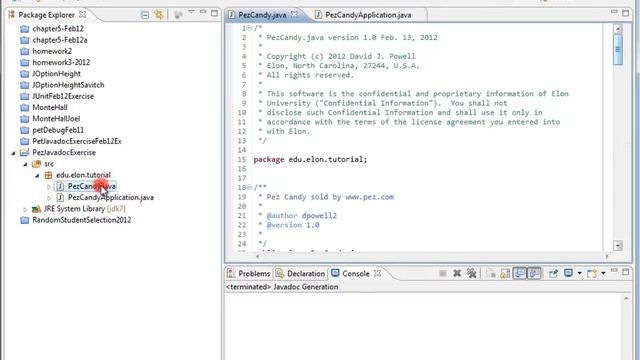The height and width of the screenshot is (360, 640).
Task: Expand the PezCandy.java tree node
Action: tap(49, 187)
